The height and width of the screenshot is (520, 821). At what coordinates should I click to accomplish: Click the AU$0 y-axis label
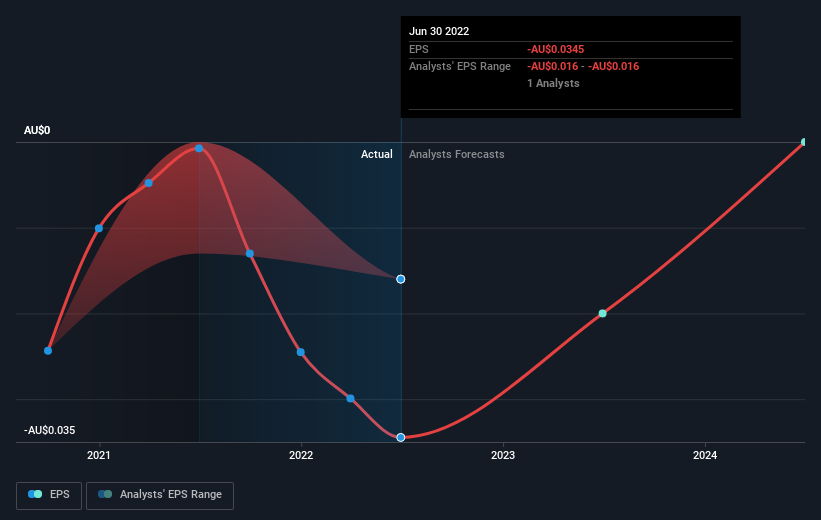pyautogui.click(x=37, y=130)
